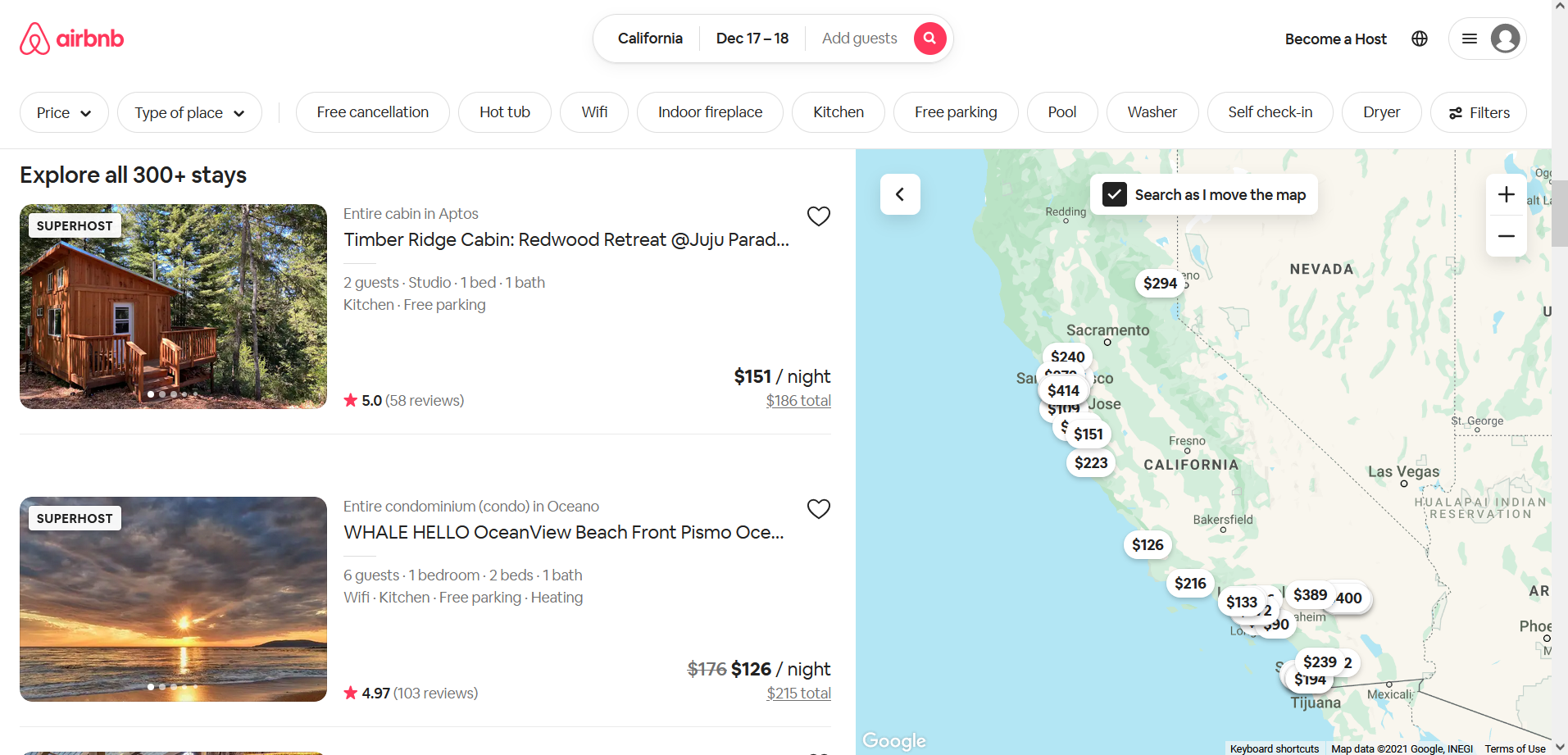Uncheck Search as I move the map
This screenshot has width=1568, height=755.
point(1115,194)
